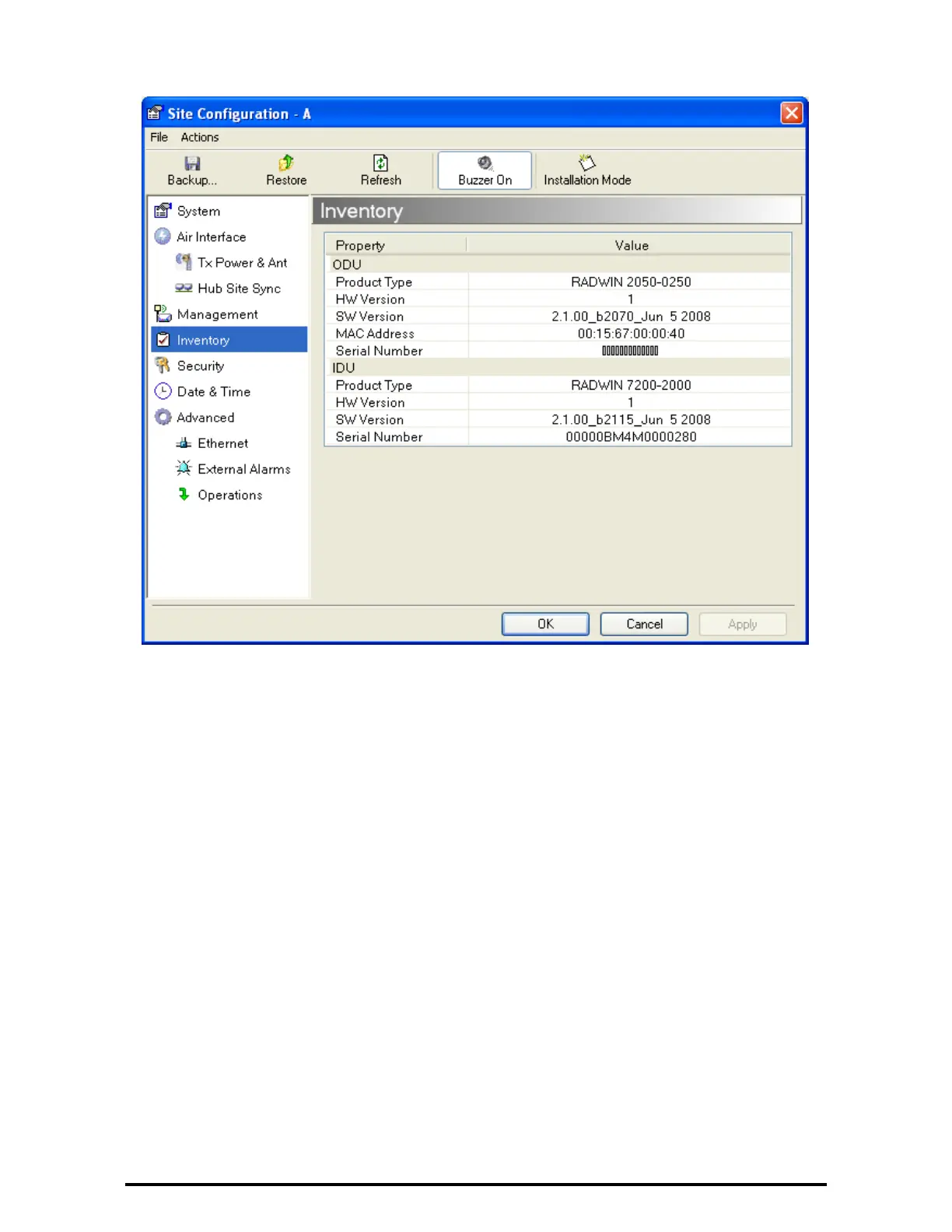Click the Advanced gear icon

[163, 417]
